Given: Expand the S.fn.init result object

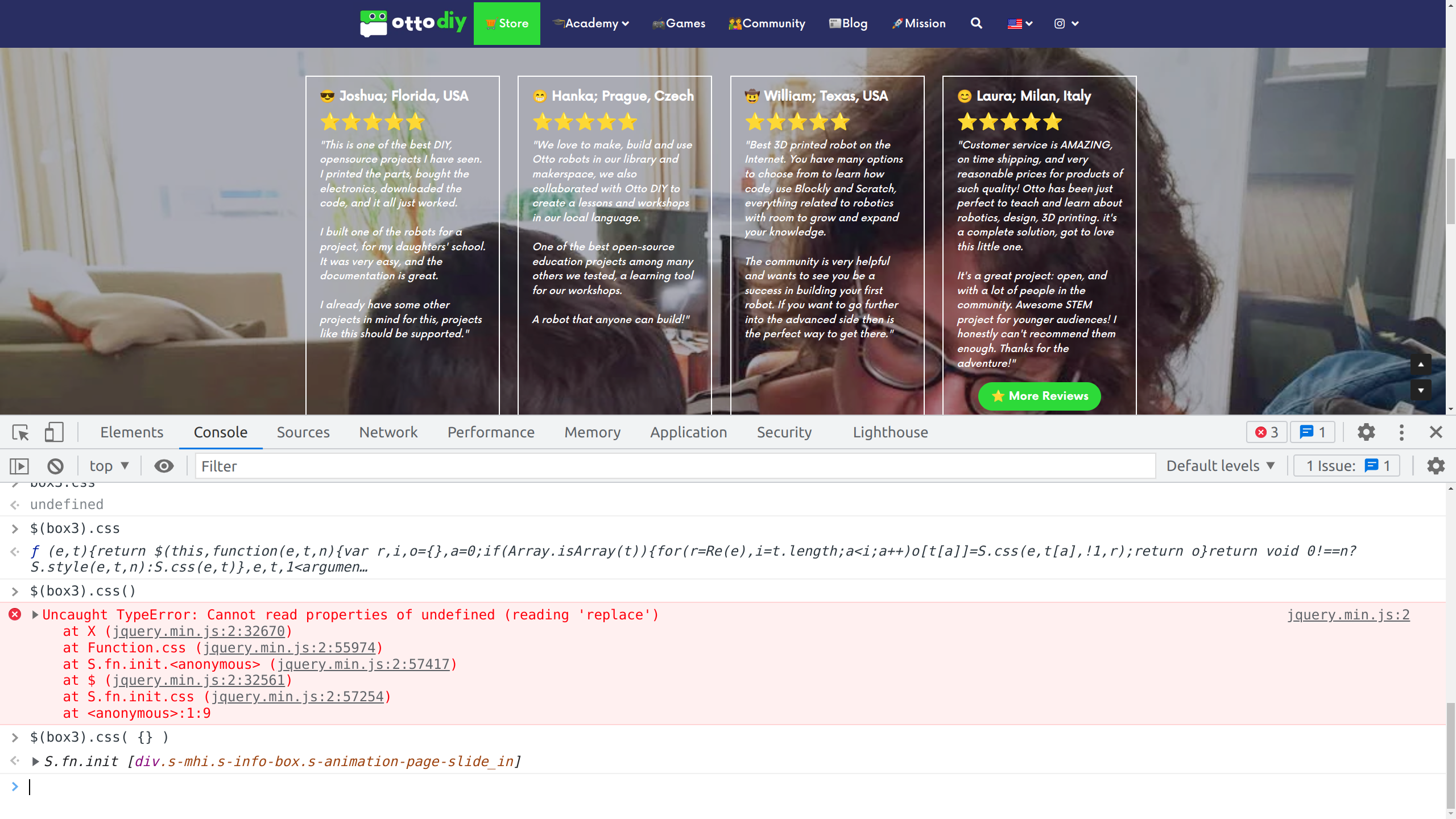Looking at the screenshot, I should coord(35,762).
